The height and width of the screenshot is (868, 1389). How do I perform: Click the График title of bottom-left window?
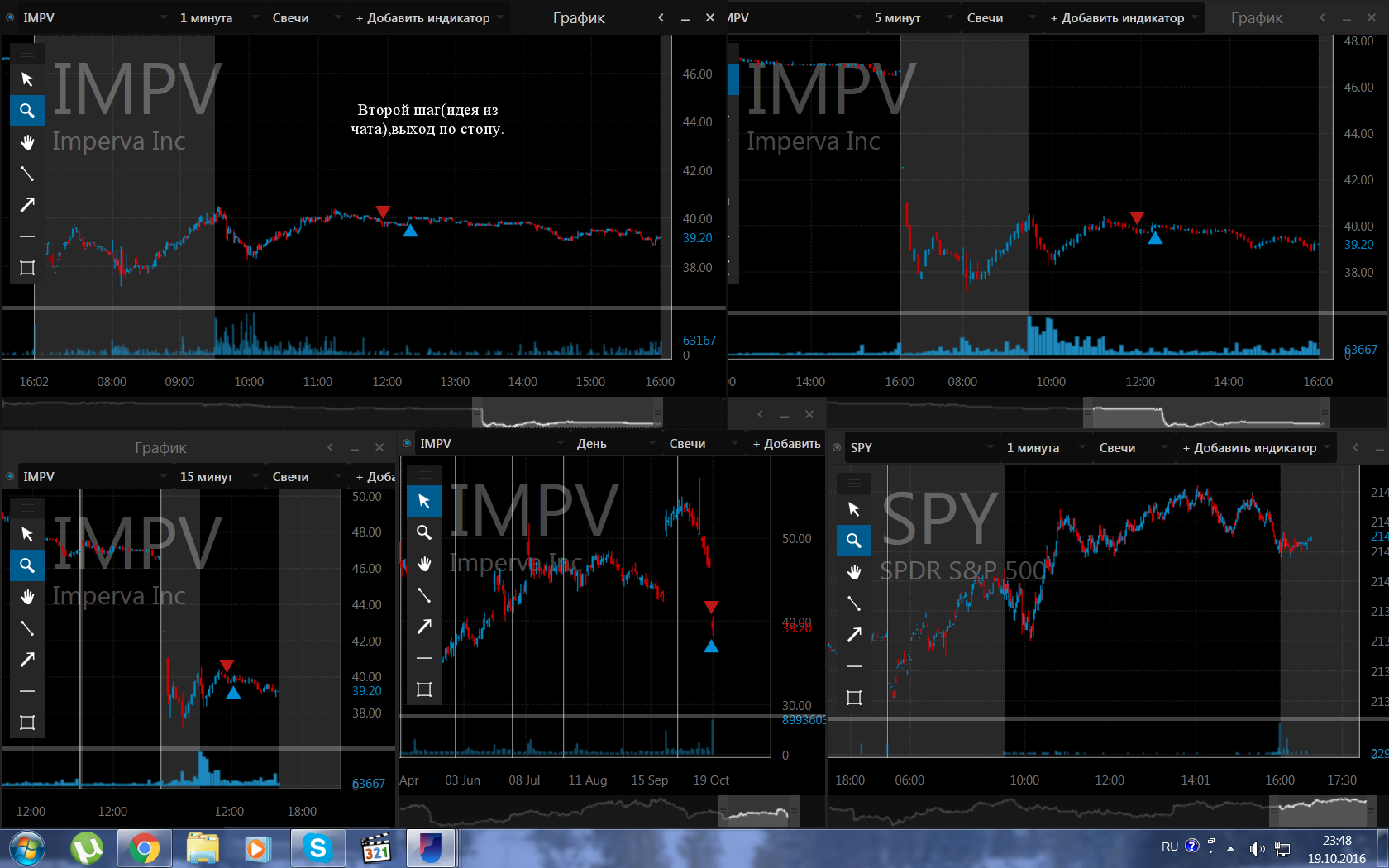coord(160,447)
